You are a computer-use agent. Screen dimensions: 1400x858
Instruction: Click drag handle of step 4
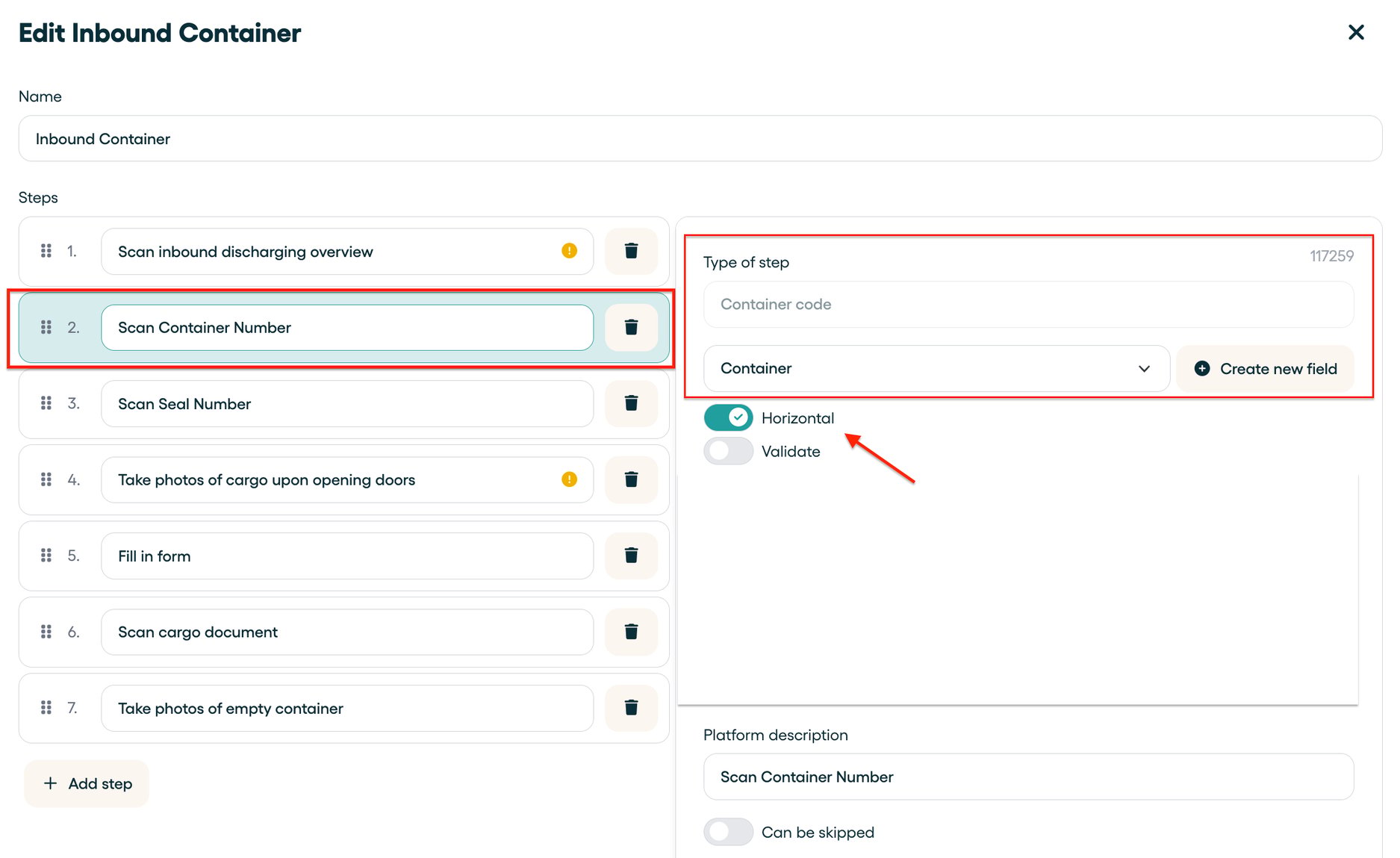point(46,479)
